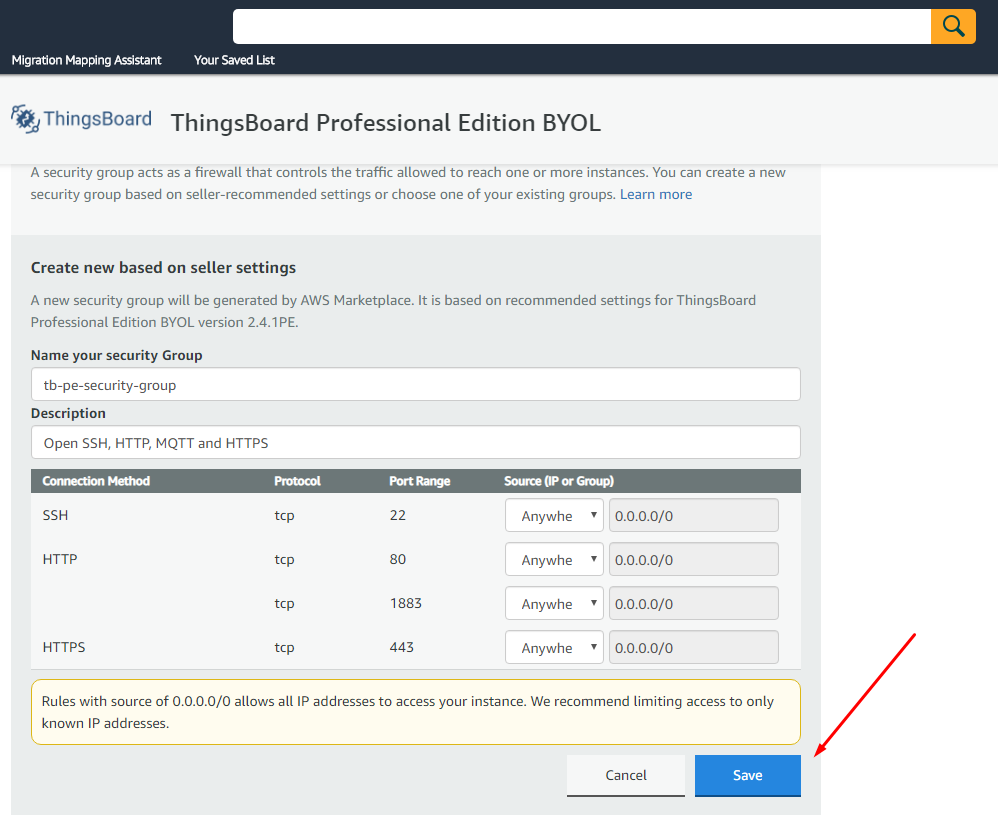Click the orange search magnifier icon
The height and width of the screenshot is (816, 998).
click(953, 26)
